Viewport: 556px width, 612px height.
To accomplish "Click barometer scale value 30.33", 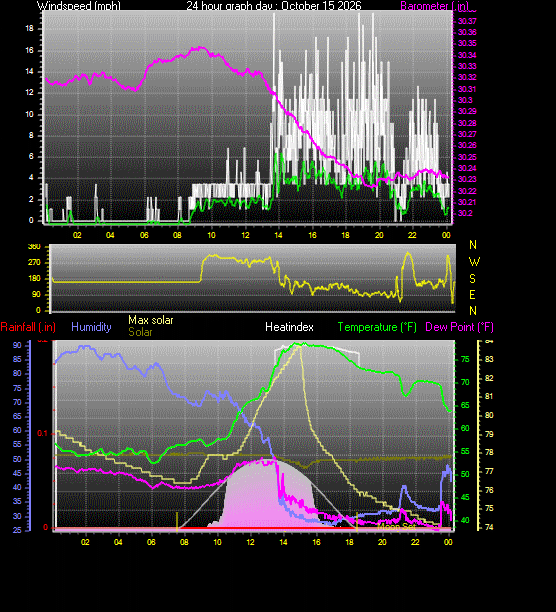I will pyautogui.click(x=467, y=66).
